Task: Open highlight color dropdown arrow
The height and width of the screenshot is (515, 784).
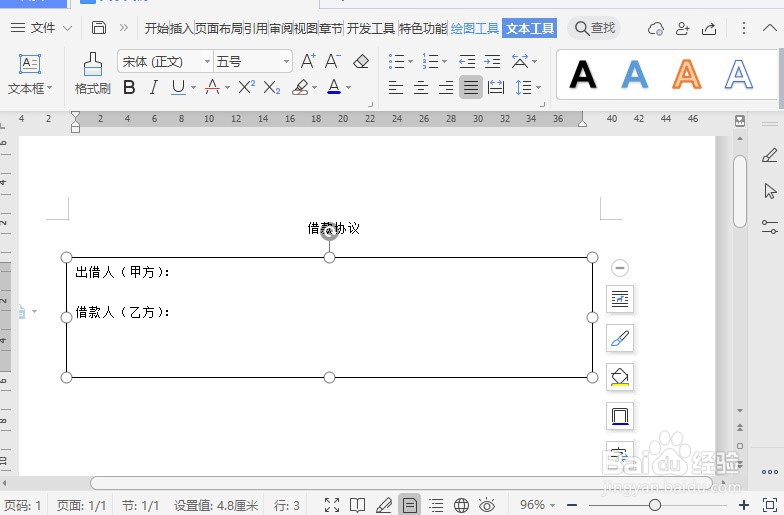Action: (x=314, y=88)
